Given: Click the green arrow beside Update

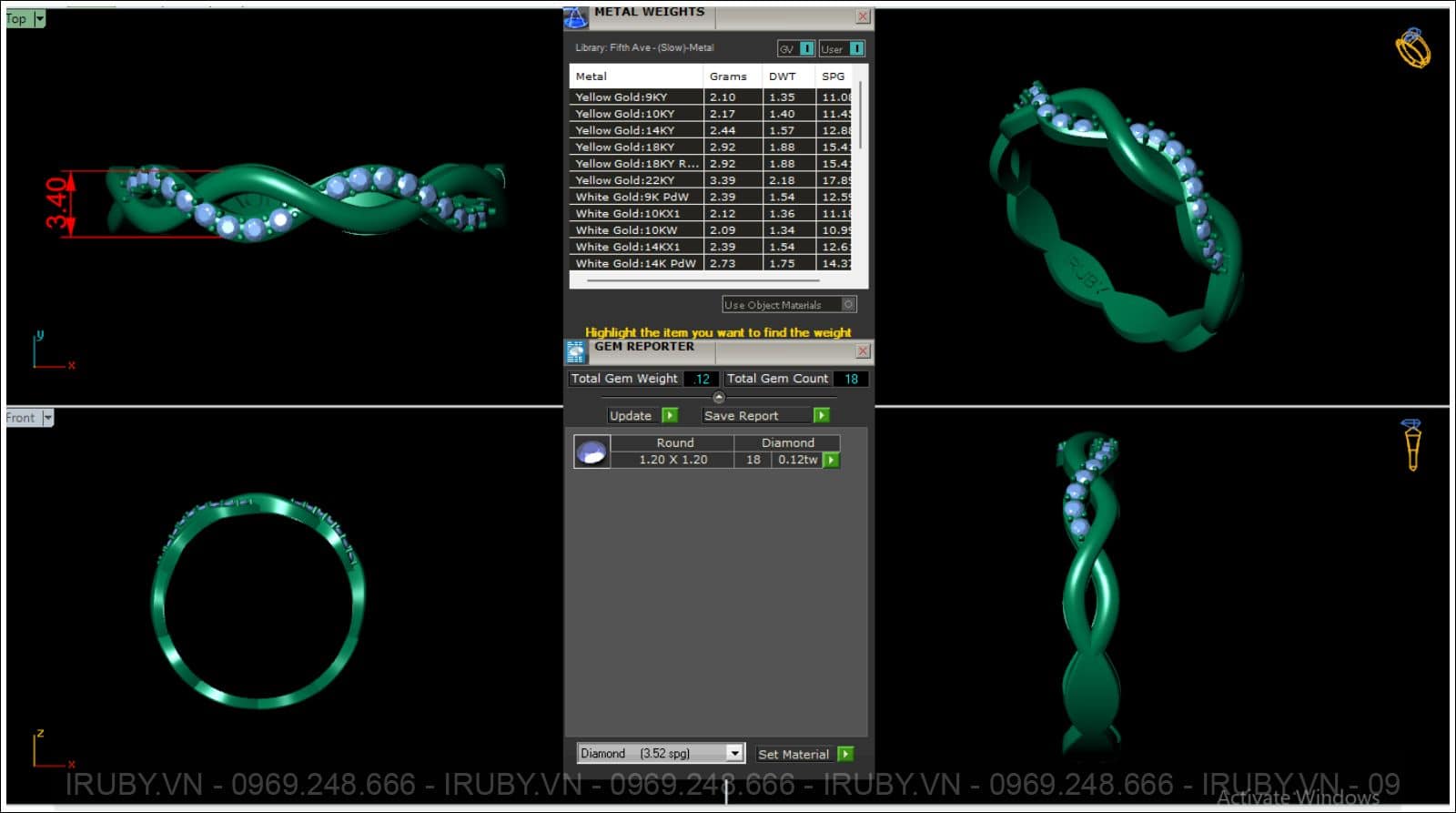Looking at the screenshot, I should 670,415.
